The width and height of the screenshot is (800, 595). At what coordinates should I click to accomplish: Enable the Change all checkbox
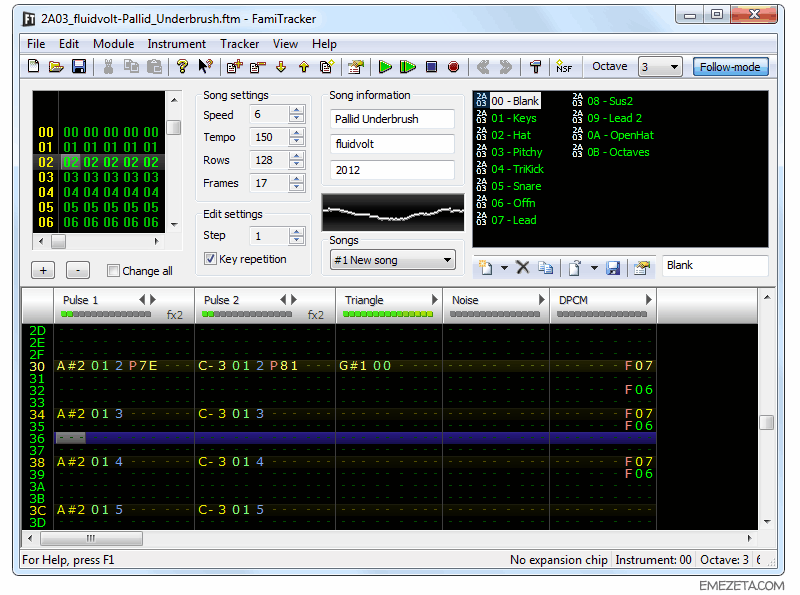(113, 271)
